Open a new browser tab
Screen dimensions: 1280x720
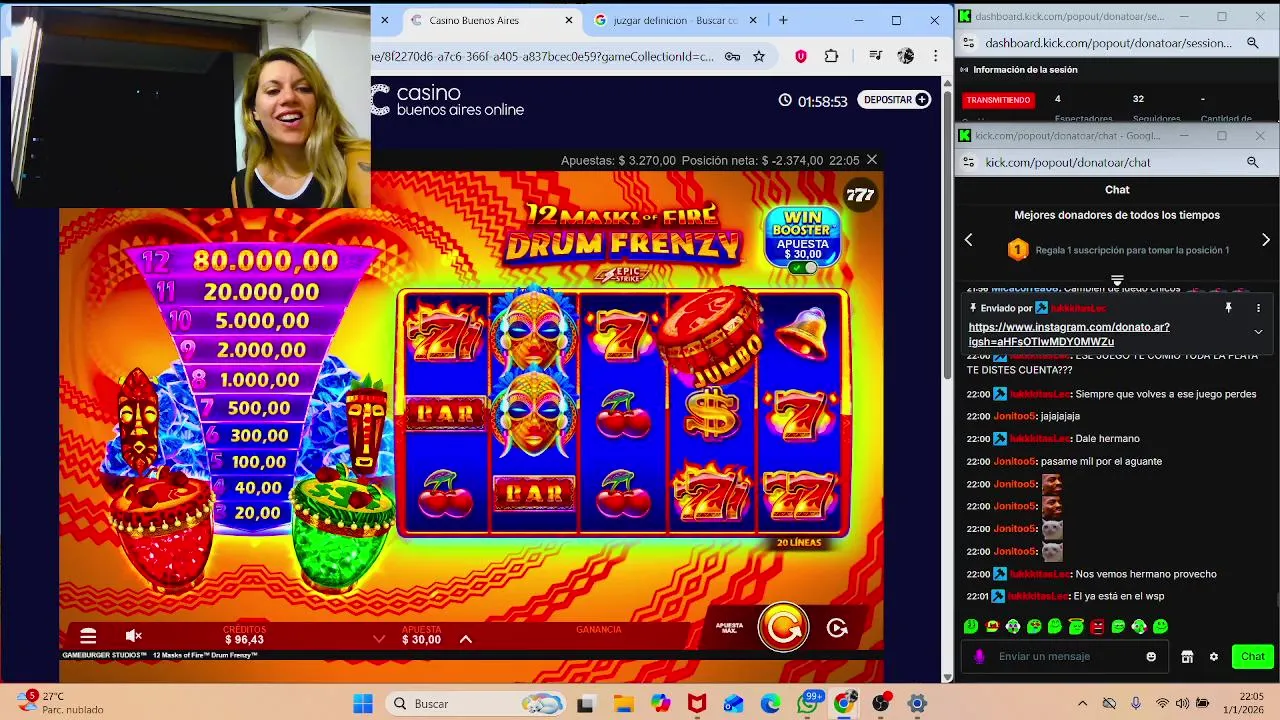click(783, 20)
